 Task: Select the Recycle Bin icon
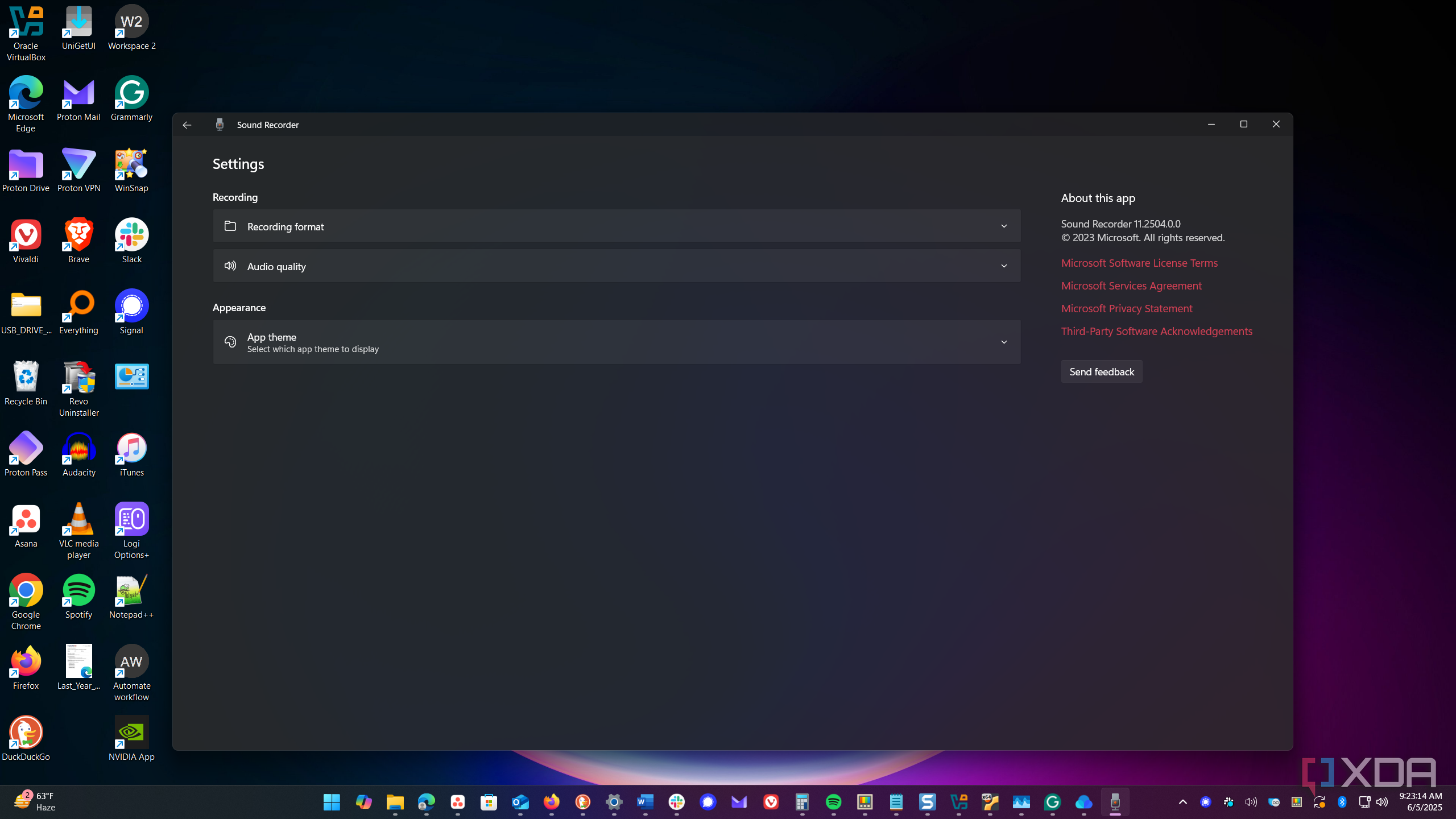(26, 383)
